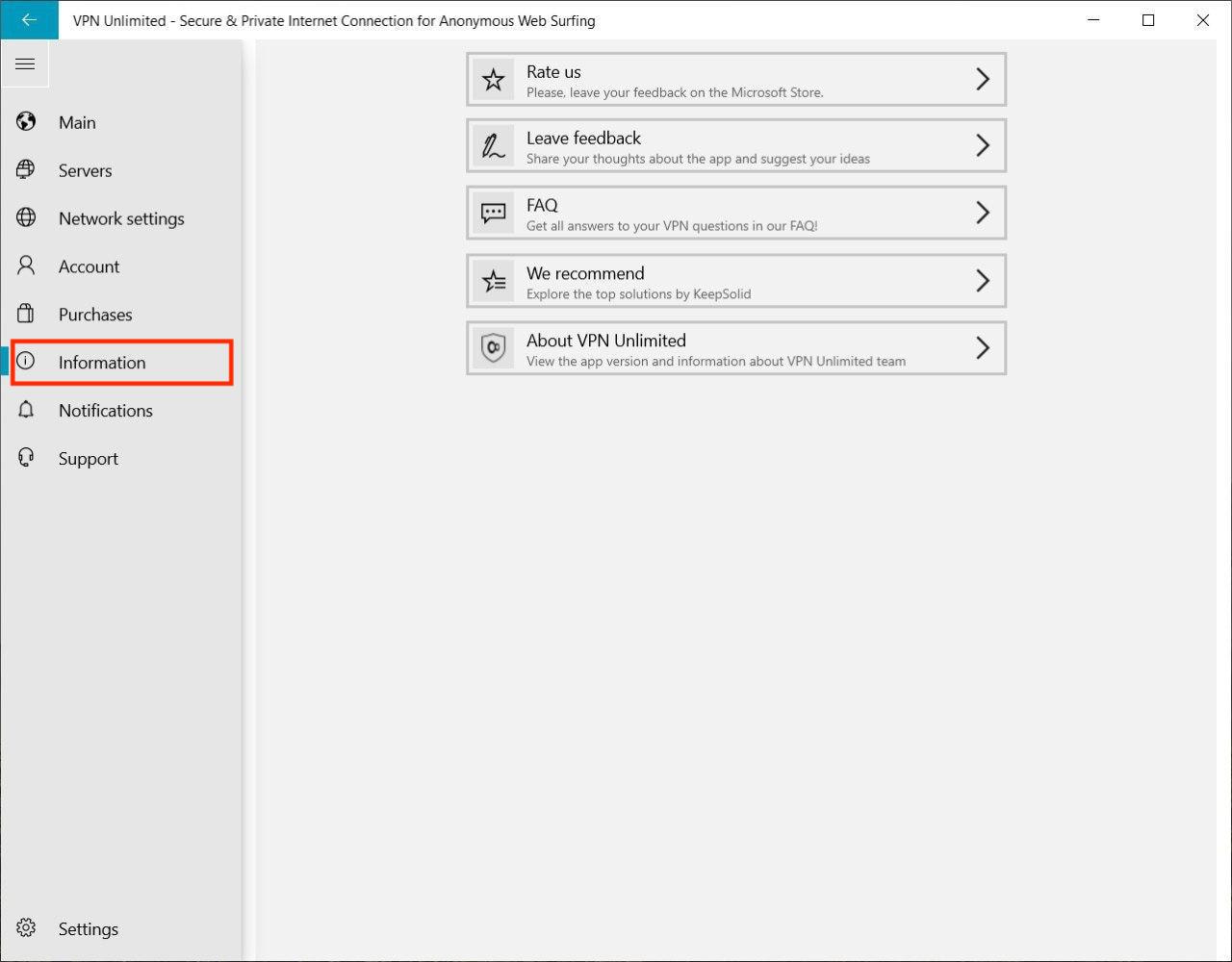
Task: Click the window title text
Action: (x=334, y=20)
